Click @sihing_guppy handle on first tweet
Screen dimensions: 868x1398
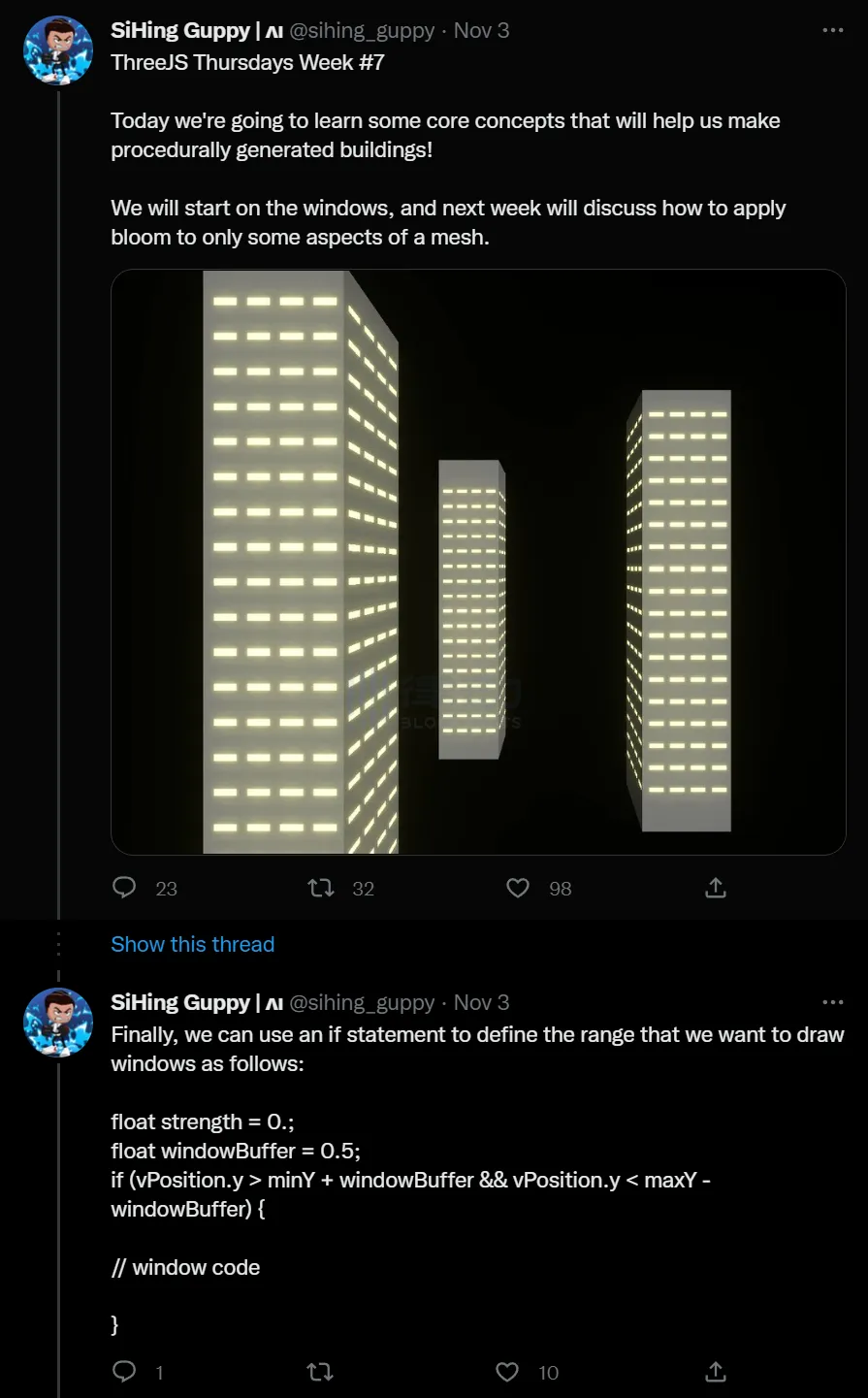pos(362,31)
